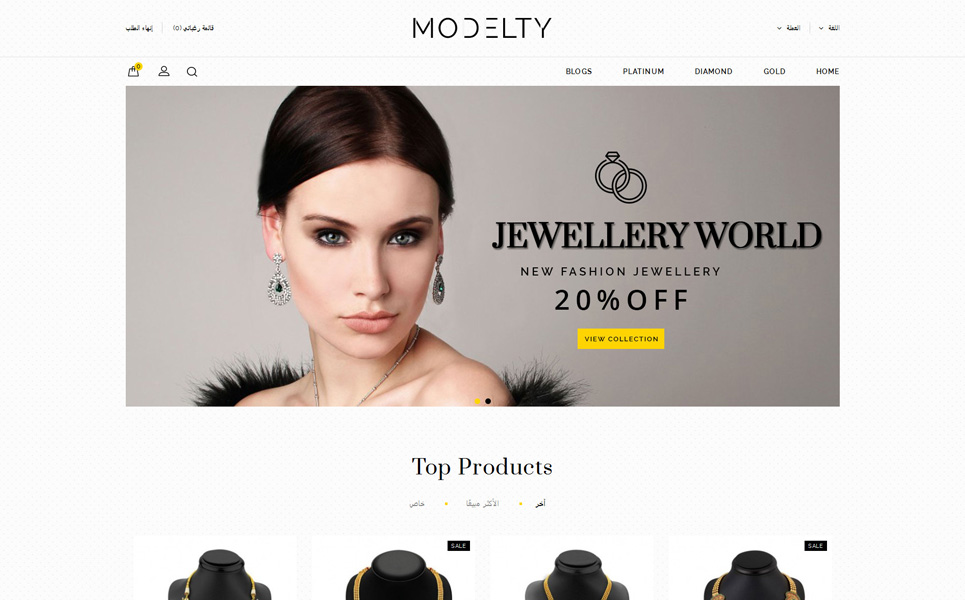Open the shopping cart icon
Viewport: 965px width, 600px height.
coord(134,71)
